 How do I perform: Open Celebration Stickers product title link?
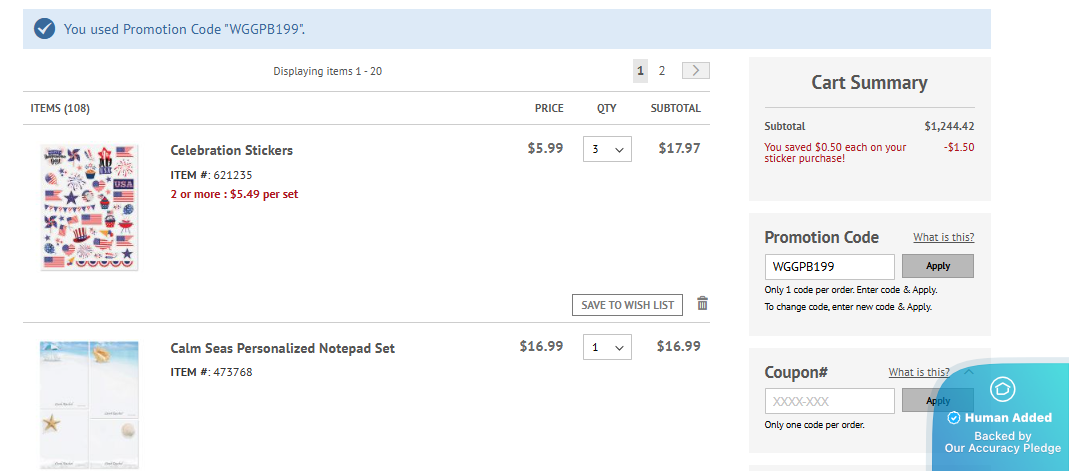231,150
